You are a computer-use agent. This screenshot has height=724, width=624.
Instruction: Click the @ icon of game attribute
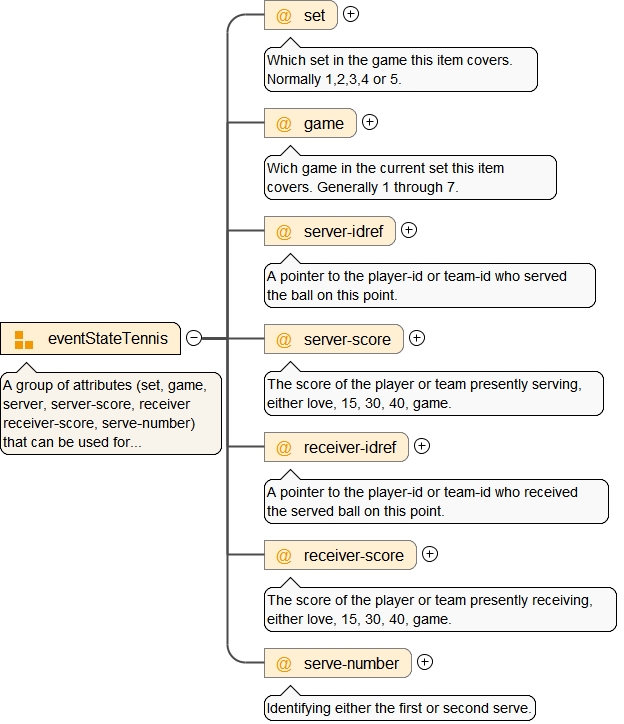tap(284, 124)
